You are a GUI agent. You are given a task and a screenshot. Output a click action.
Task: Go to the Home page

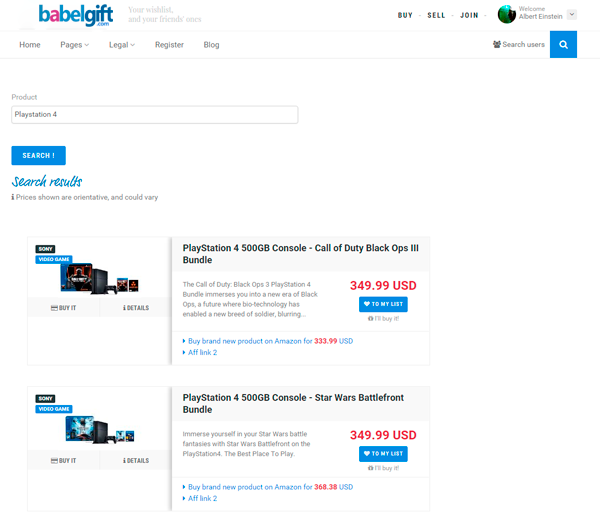point(30,45)
